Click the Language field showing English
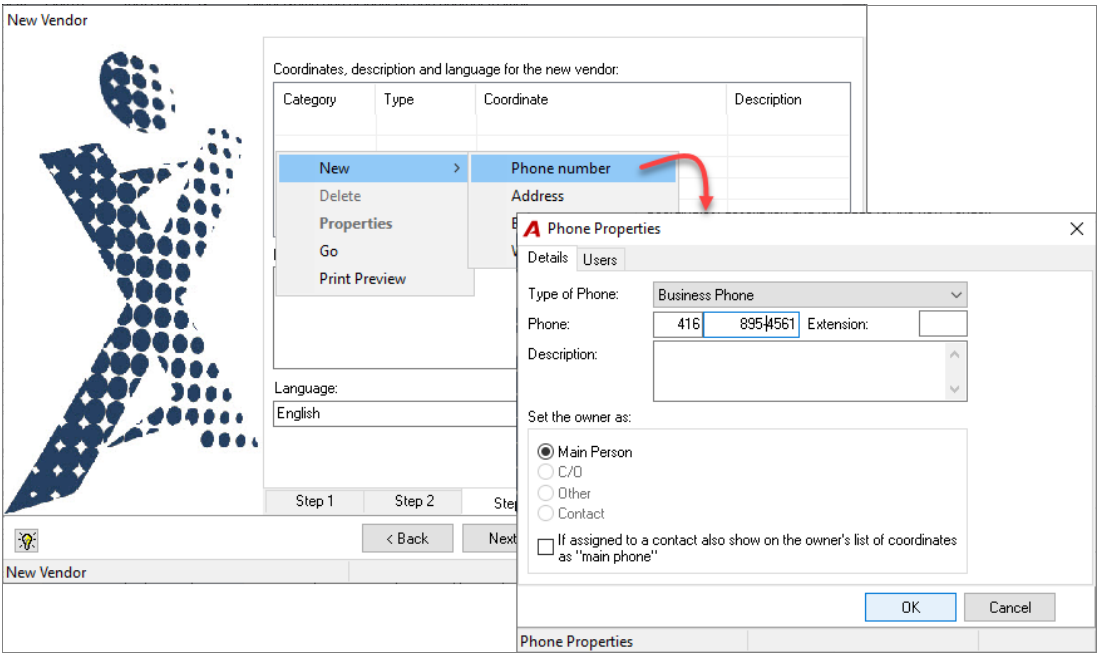This screenshot has width=1100, height=656. tap(395, 414)
